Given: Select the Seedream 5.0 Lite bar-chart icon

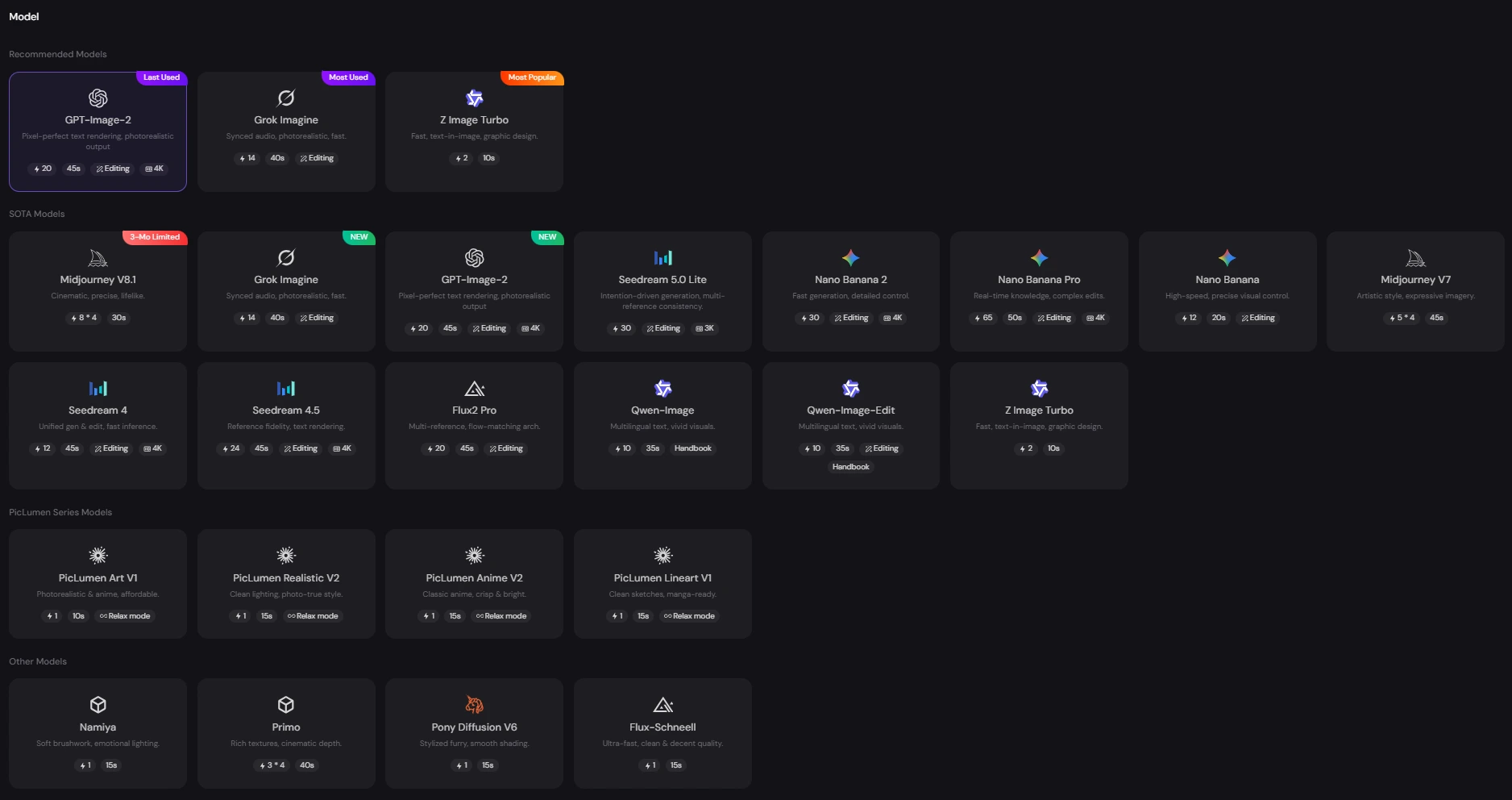Looking at the screenshot, I should 663,258.
